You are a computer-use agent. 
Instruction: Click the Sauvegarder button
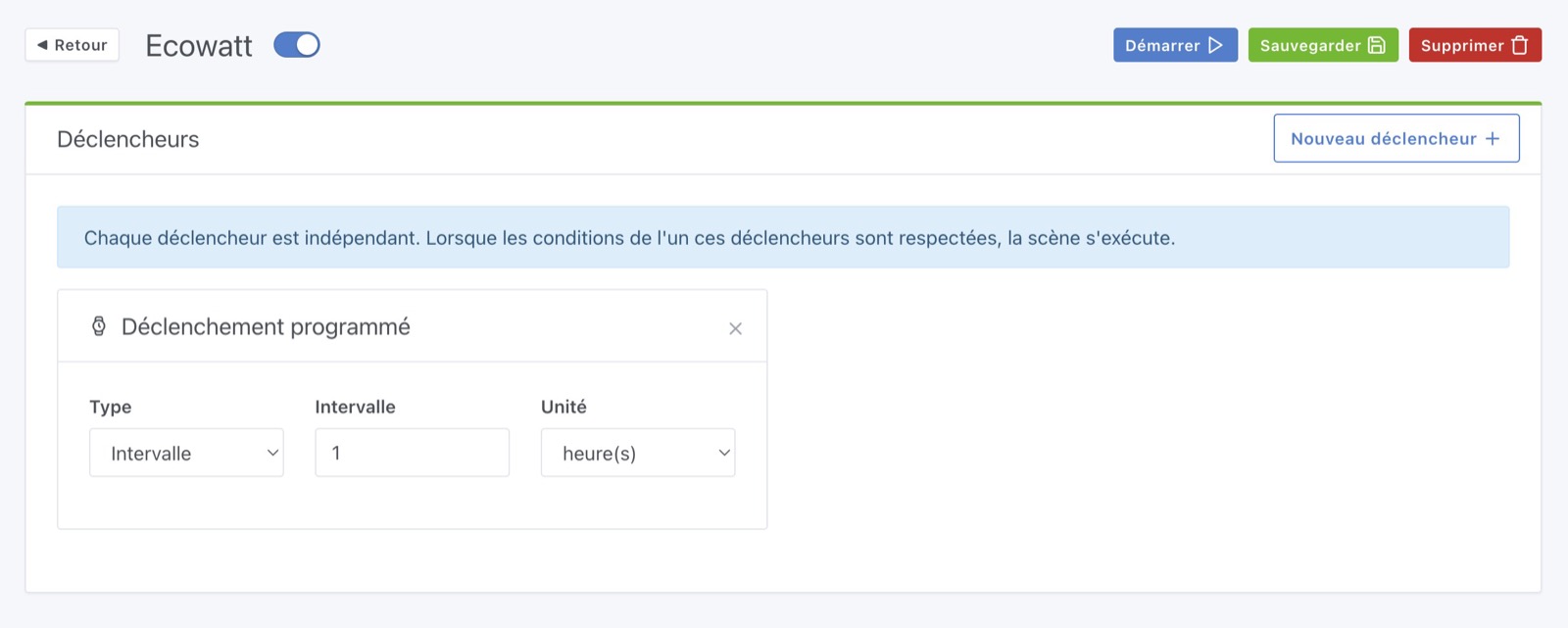point(1322,45)
